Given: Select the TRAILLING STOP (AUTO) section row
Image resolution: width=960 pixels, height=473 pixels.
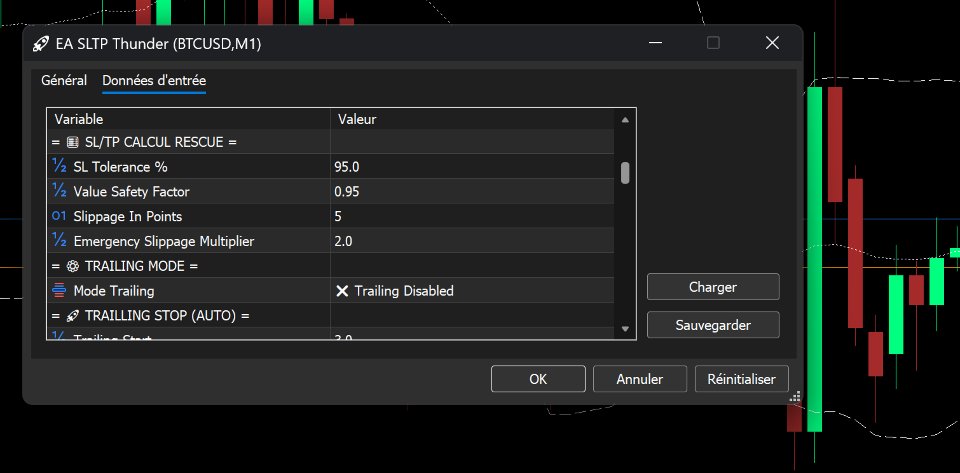Looking at the screenshot, I should pyautogui.click(x=331, y=315).
